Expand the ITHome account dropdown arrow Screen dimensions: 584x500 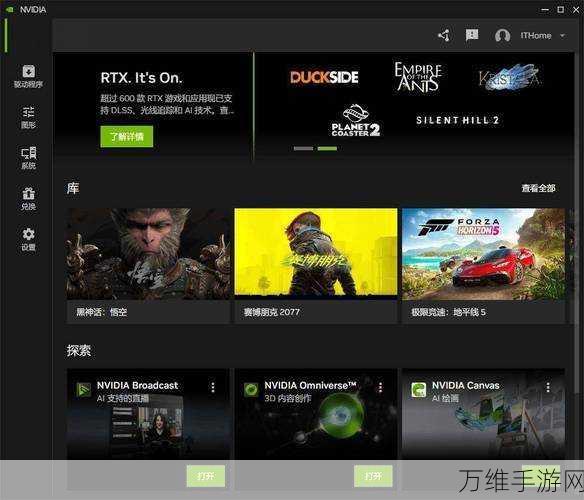point(562,36)
